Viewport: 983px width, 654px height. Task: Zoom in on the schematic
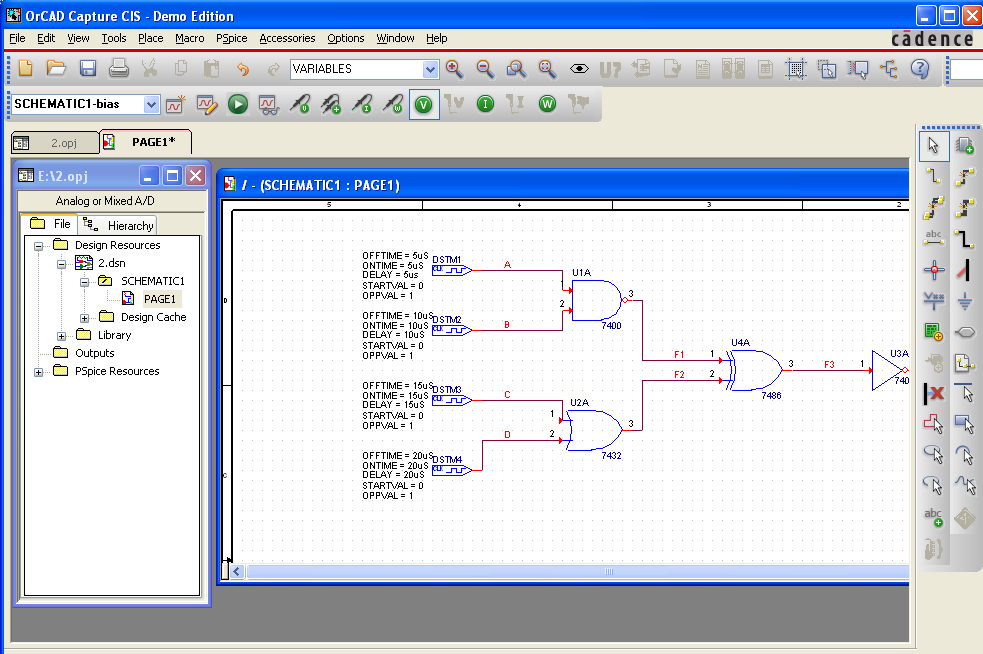pyautogui.click(x=455, y=69)
